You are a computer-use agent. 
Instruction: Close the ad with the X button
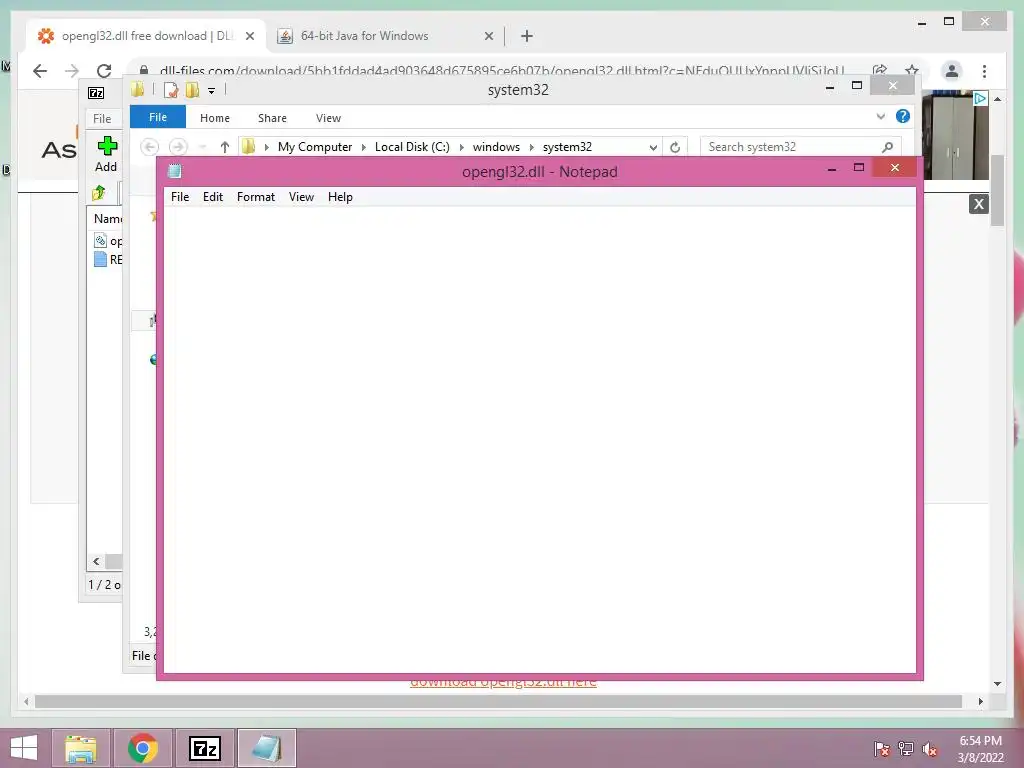(x=978, y=204)
